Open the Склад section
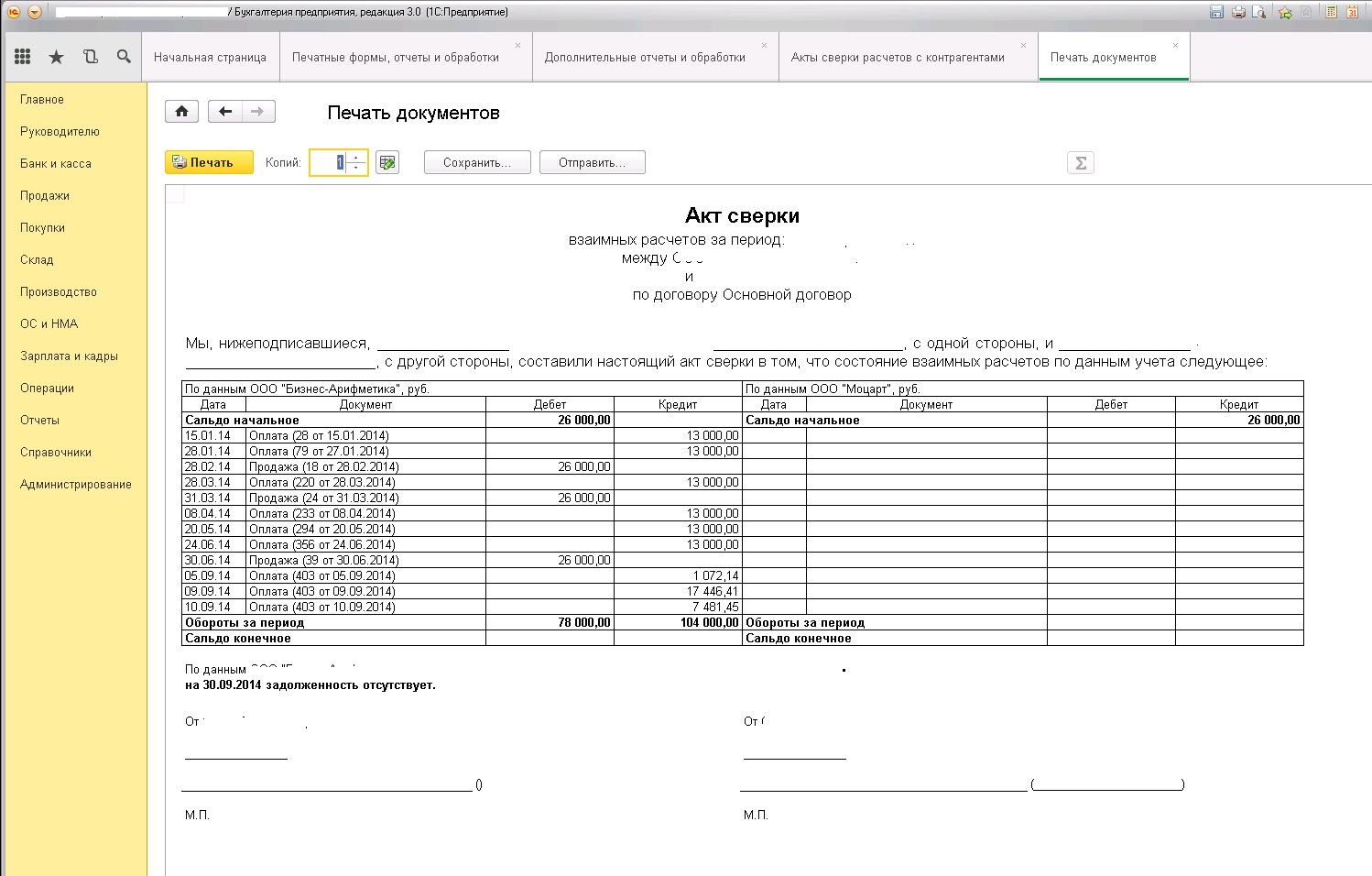This screenshot has width=1372, height=876. pos(37,259)
